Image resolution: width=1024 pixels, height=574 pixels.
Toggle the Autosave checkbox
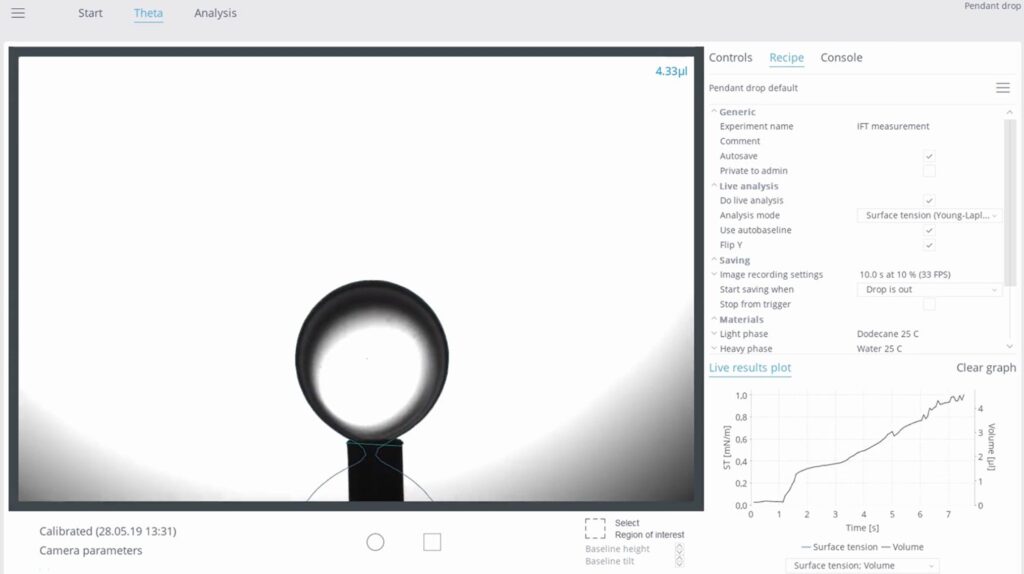click(929, 156)
